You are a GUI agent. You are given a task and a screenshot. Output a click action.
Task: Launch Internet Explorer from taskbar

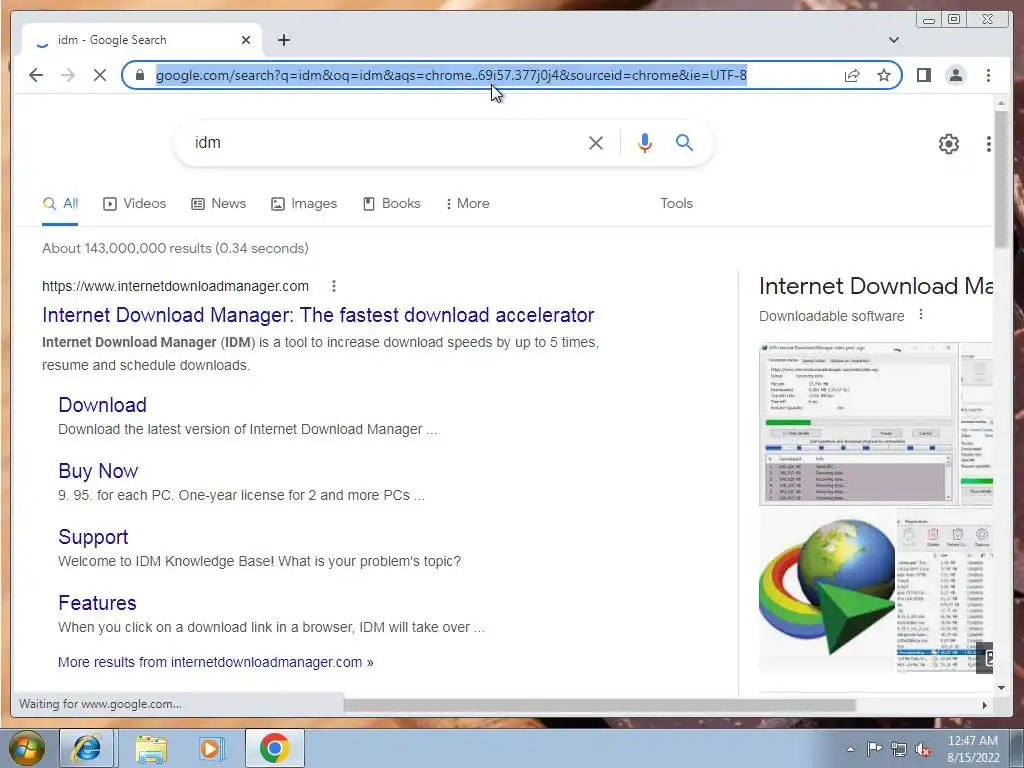click(x=87, y=748)
